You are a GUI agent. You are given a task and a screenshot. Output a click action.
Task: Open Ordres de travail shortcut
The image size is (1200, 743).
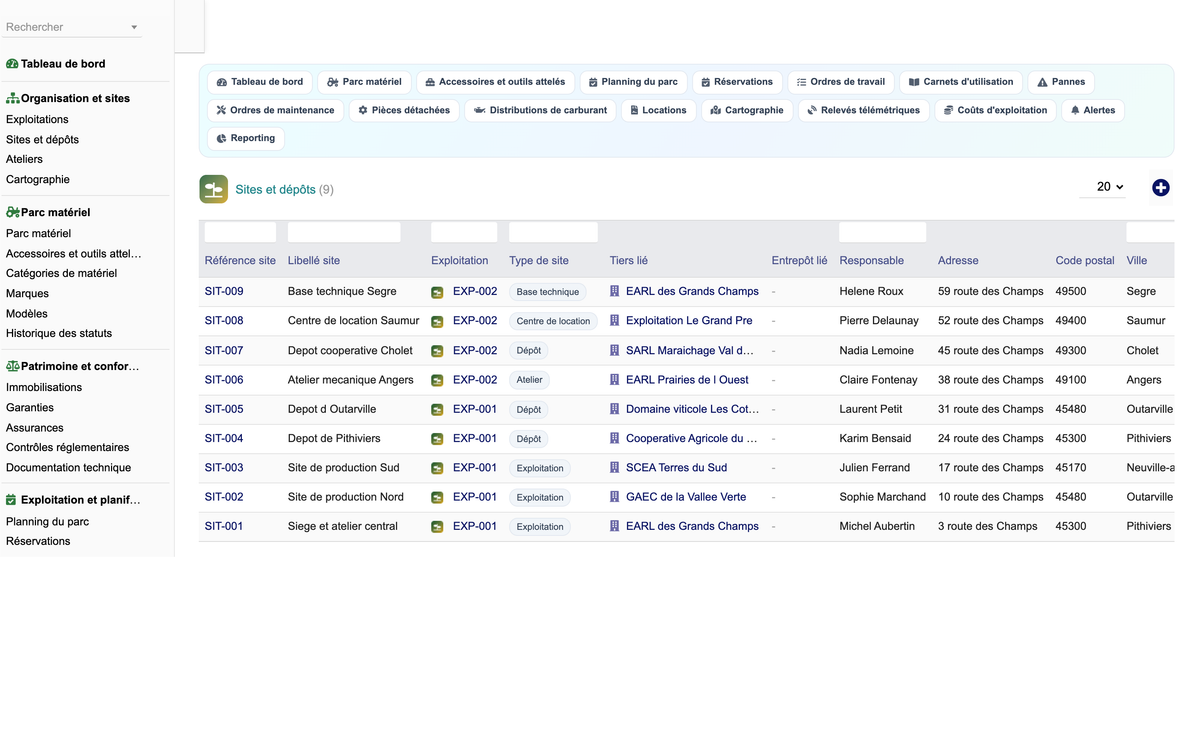(x=841, y=82)
